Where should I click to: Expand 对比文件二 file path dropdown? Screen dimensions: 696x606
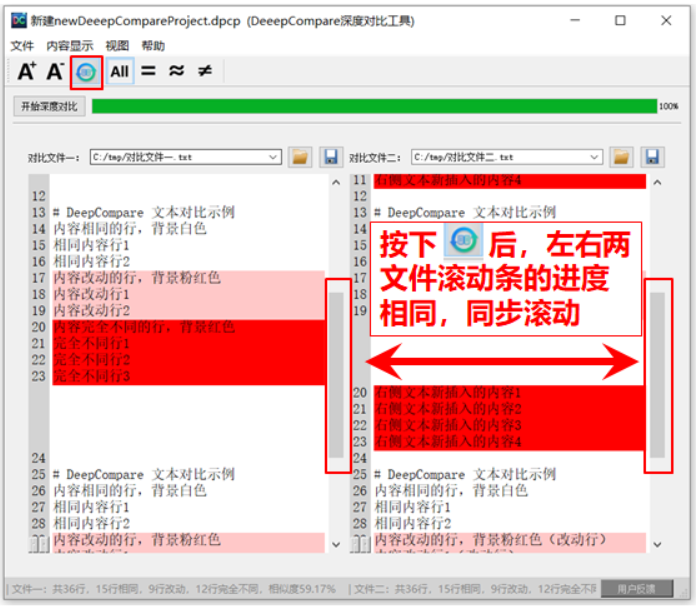tap(595, 157)
